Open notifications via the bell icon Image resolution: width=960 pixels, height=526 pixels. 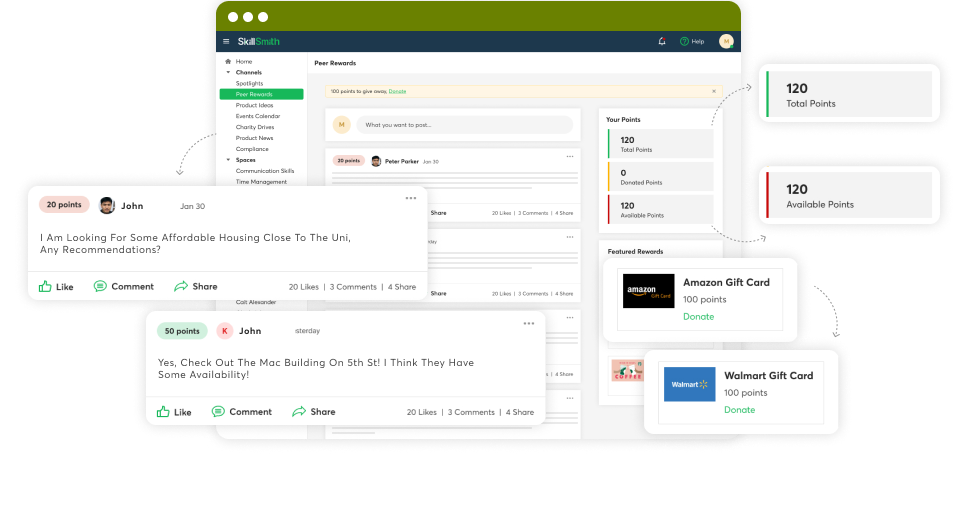pyautogui.click(x=662, y=41)
